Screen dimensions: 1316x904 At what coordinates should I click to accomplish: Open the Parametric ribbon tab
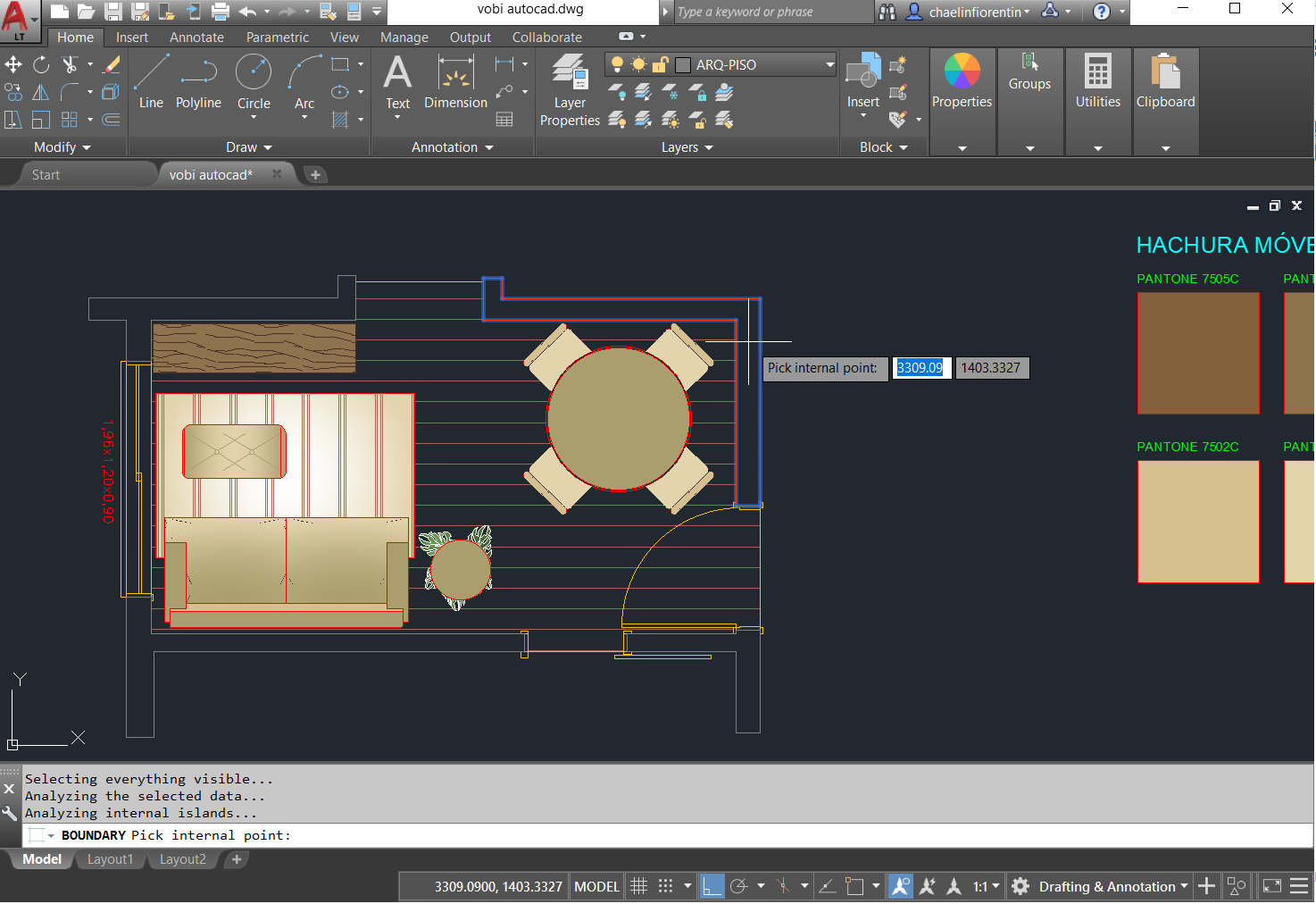pos(278,38)
